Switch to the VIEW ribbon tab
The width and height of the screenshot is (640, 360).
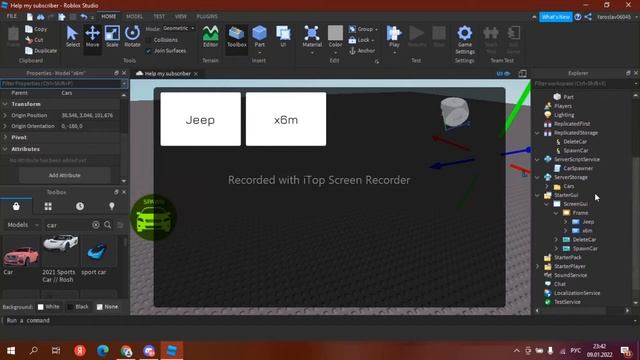coord(180,17)
